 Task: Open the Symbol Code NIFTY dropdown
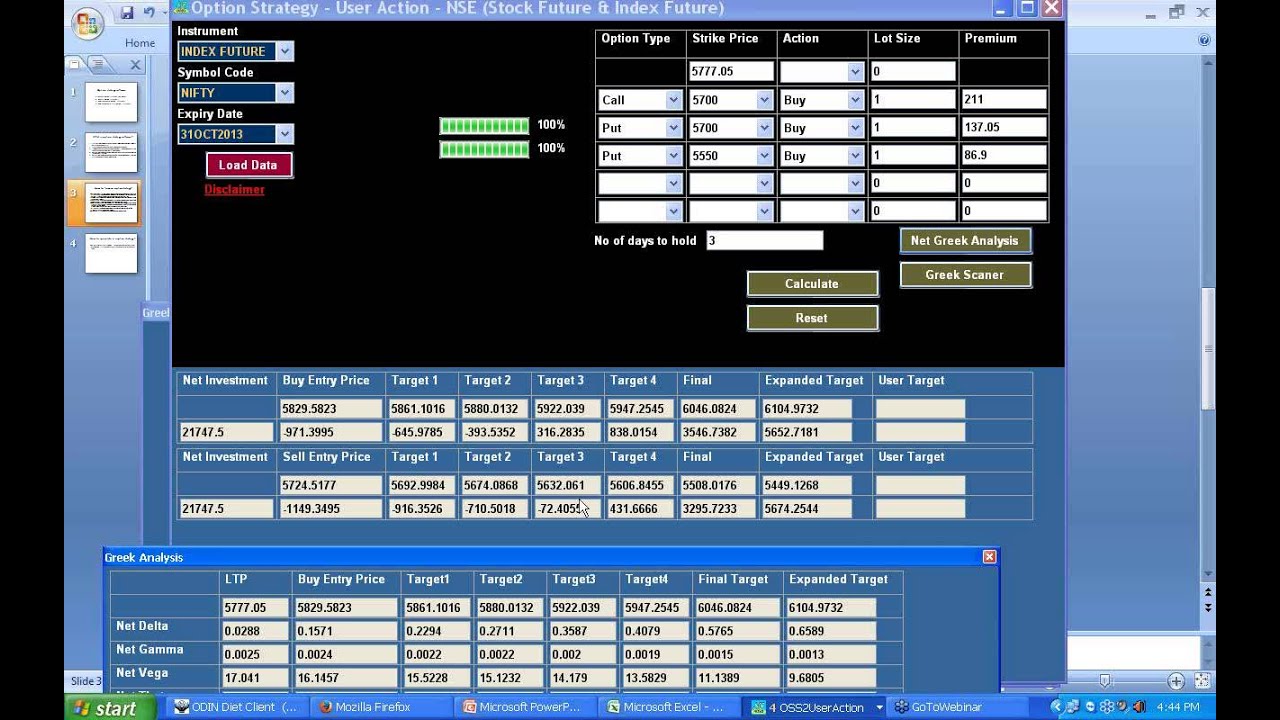click(285, 92)
